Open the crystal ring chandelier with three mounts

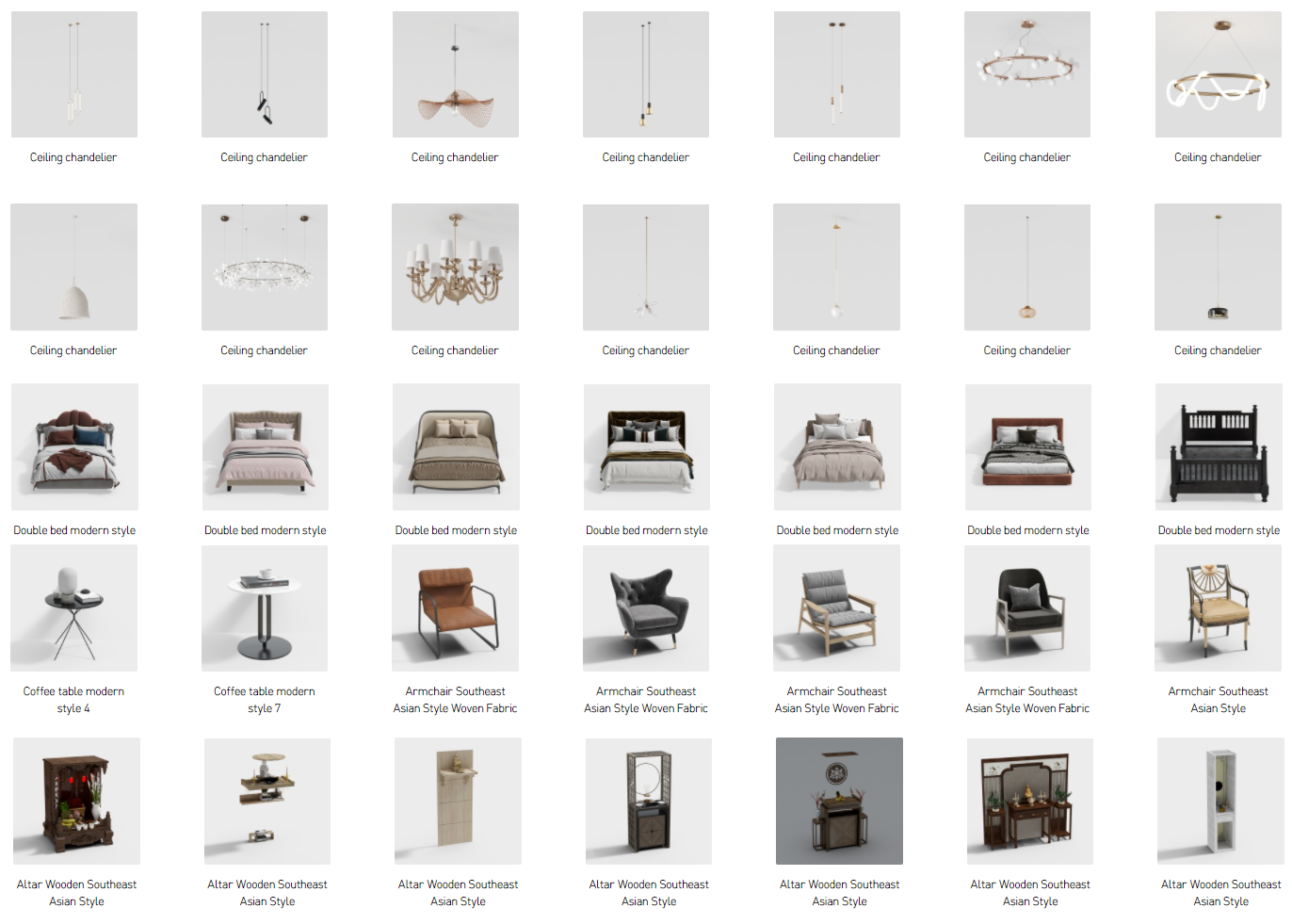(x=265, y=267)
